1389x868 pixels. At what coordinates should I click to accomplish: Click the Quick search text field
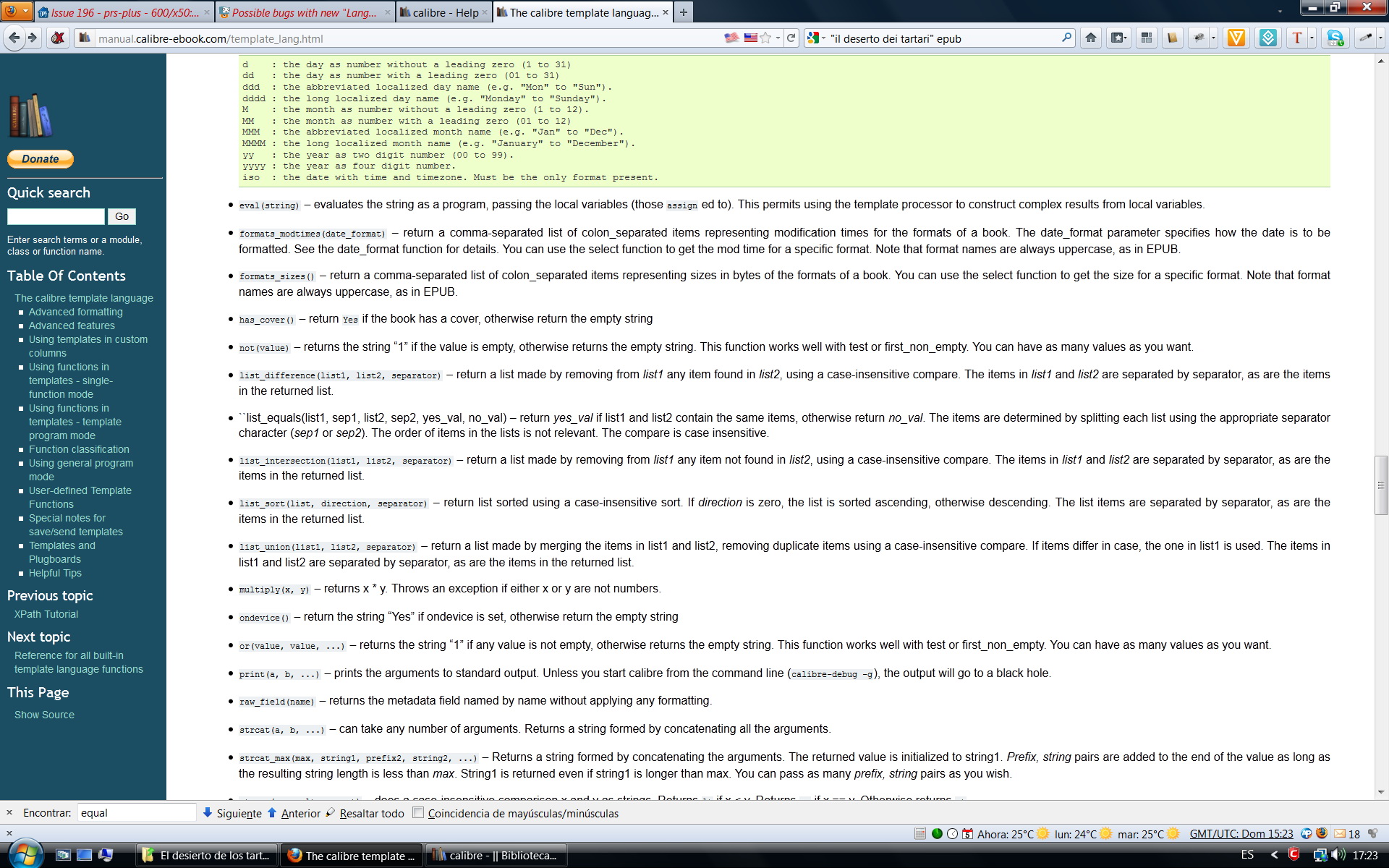[x=56, y=216]
